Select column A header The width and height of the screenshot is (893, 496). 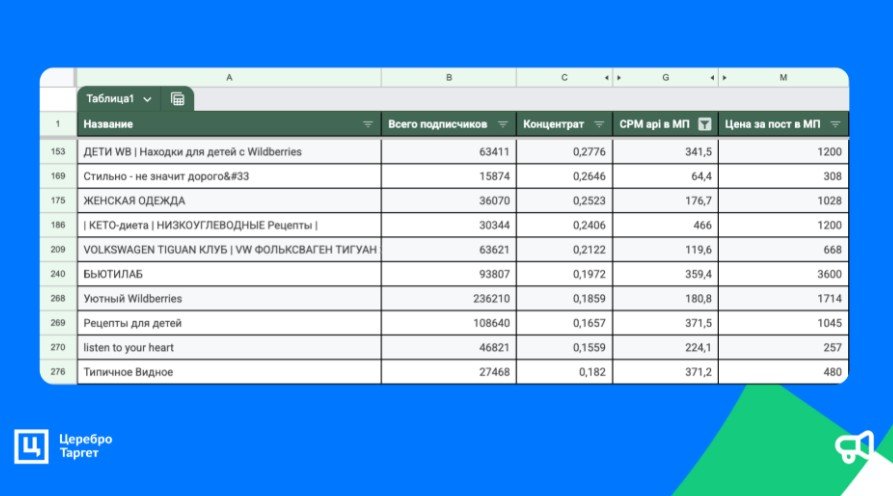pyautogui.click(x=229, y=77)
